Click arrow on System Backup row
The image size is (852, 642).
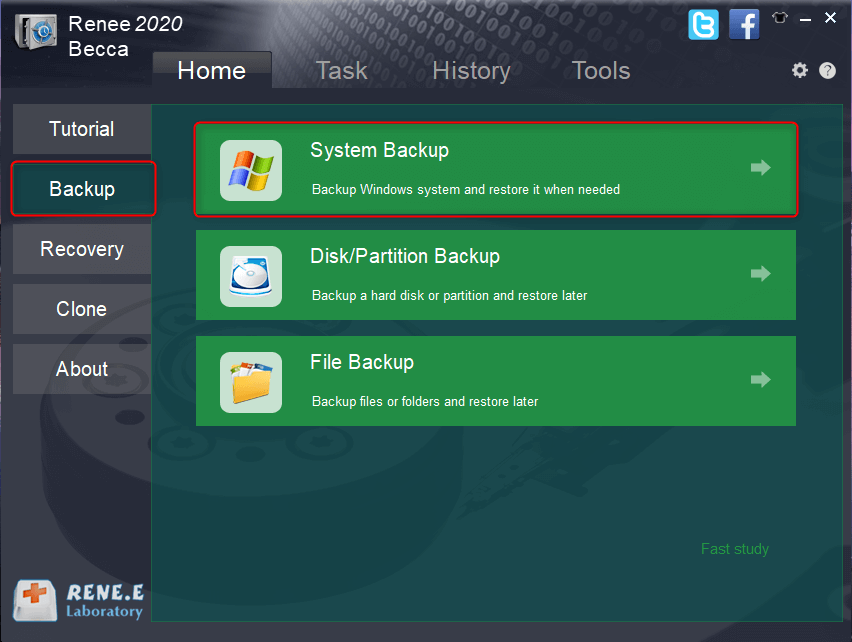pos(761,167)
